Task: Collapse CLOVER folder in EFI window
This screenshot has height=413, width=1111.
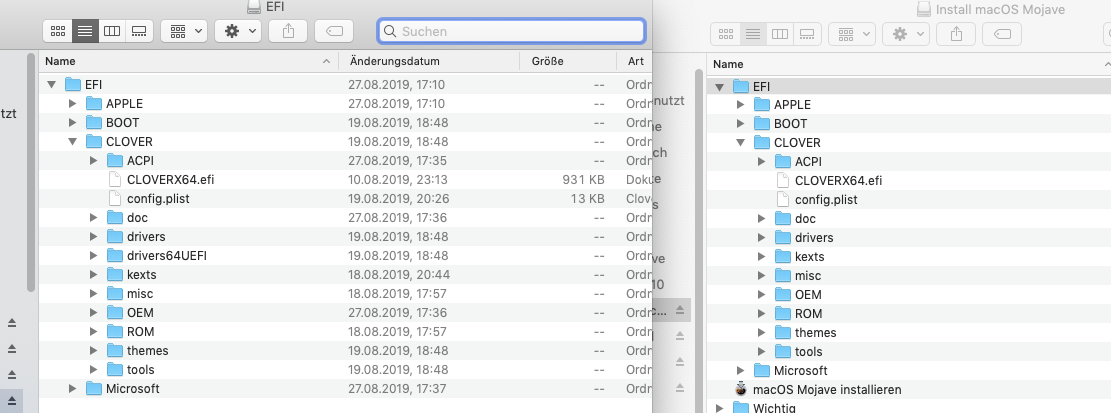Action: pos(72,142)
